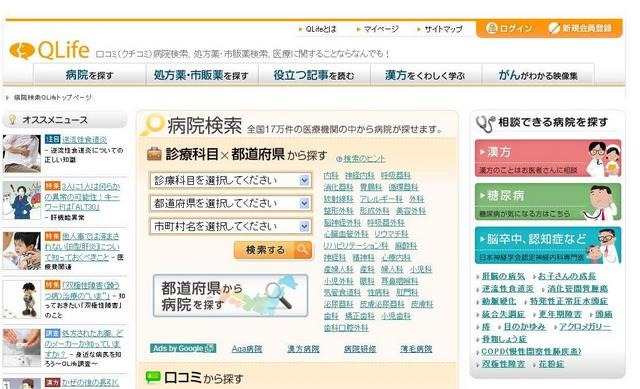Screen dimensions: 640x389
Task: Select the リハビリテーション科 link
Action: [x=356, y=246]
